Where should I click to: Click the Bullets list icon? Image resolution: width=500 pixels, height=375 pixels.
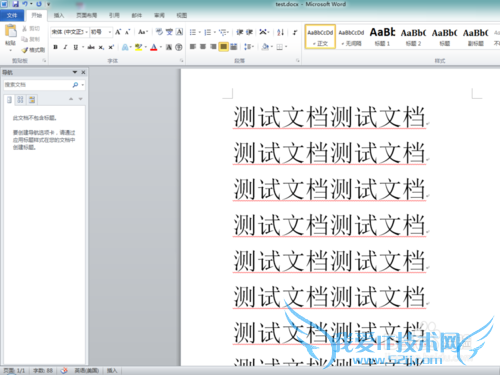pyautogui.click(x=193, y=32)
